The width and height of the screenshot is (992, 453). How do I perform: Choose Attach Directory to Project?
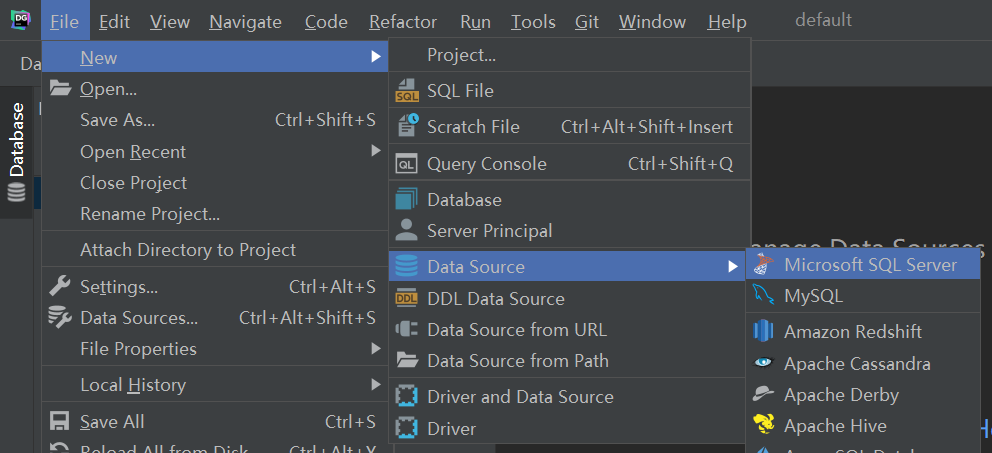pyautogui.click(x=215, y=250)
